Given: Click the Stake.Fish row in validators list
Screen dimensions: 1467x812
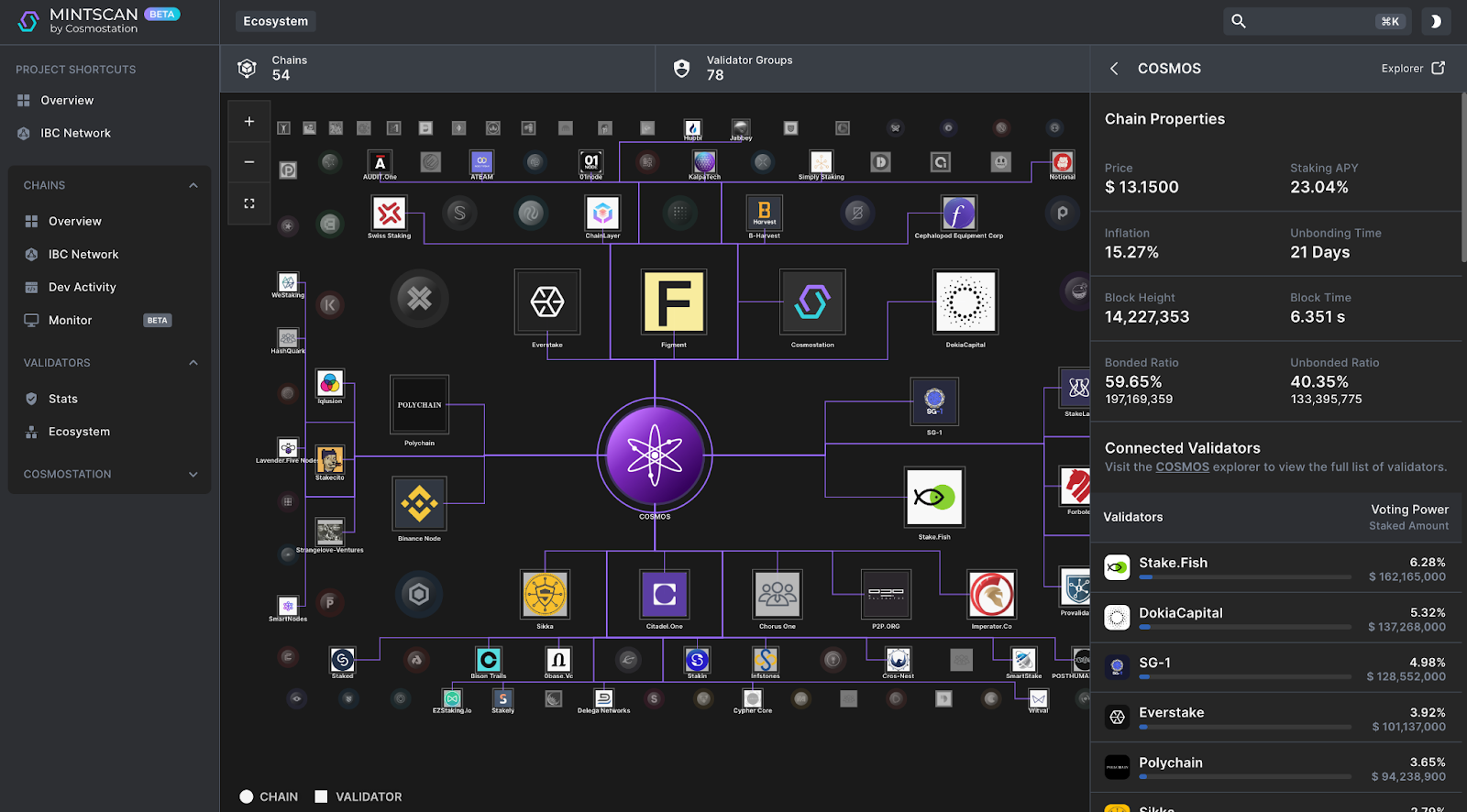Looking at the screenshot, I should [x=1276, y=567].
